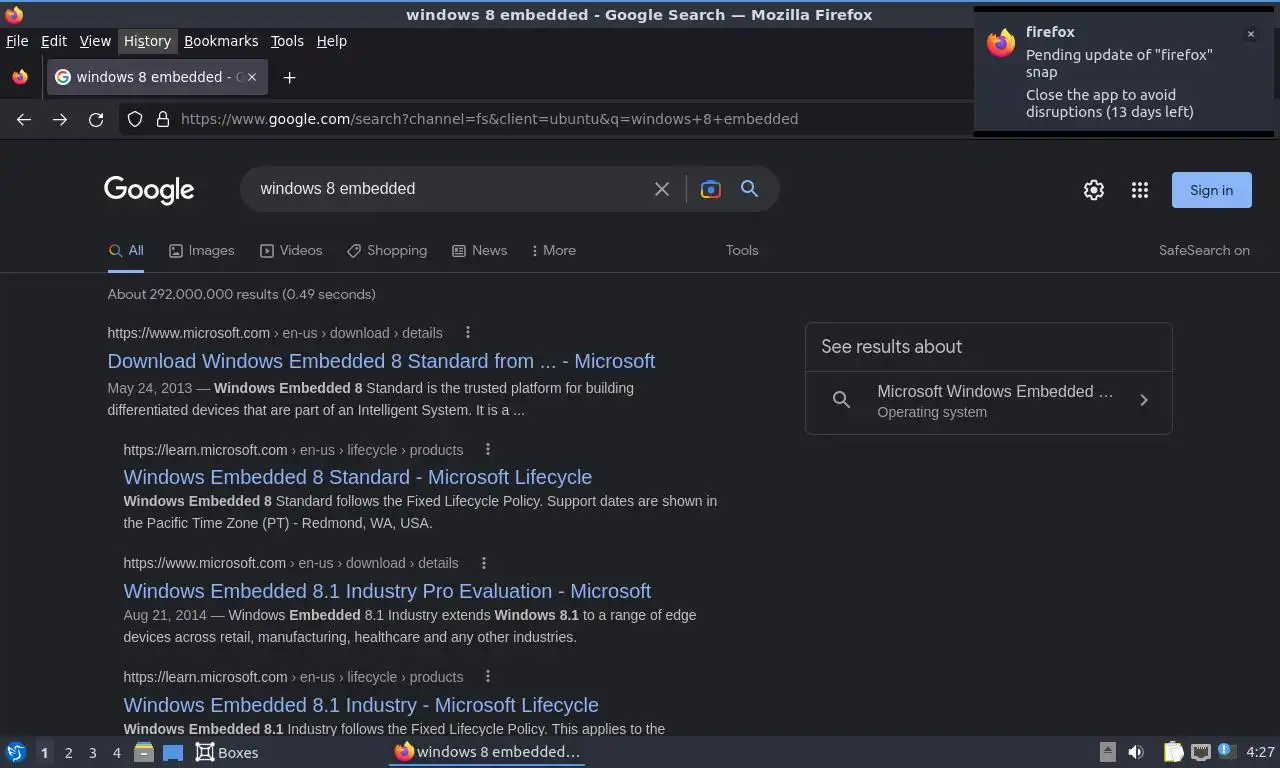The height and width of the screenshot is (768, 1280).
Task: Click the update notifier tray icon
Action: (x=1227, y=751)
